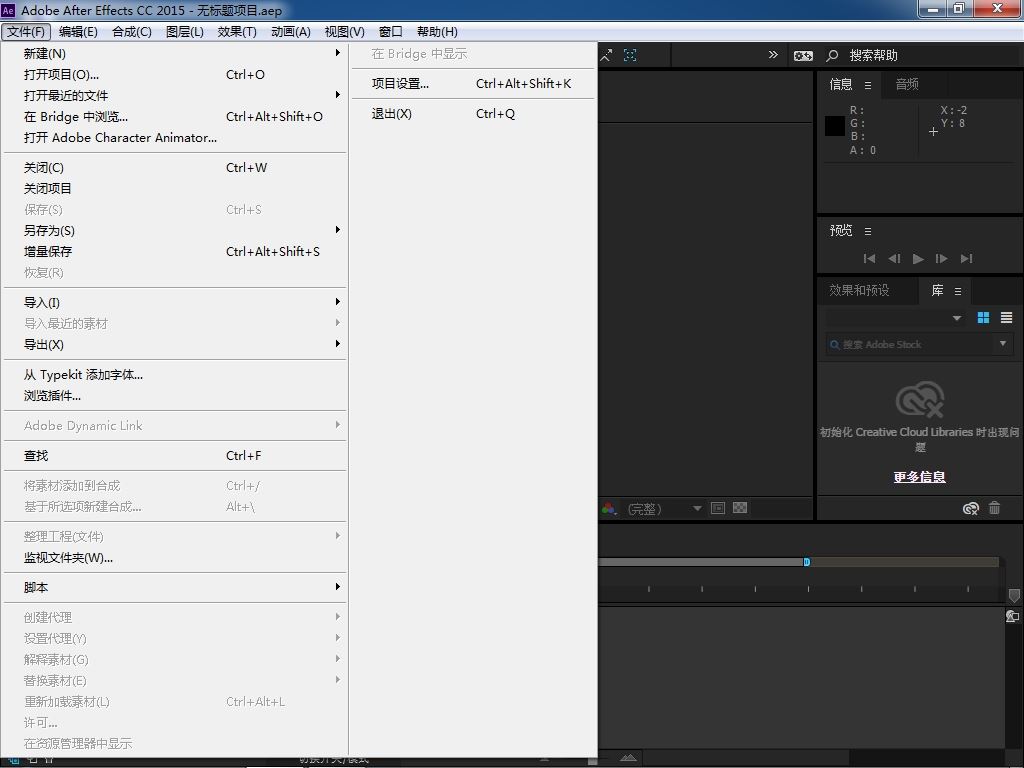Choose Increment and Save (增量保存)
The height and width of the screenshot is (768, 1024).
click(x=175, y=251)
